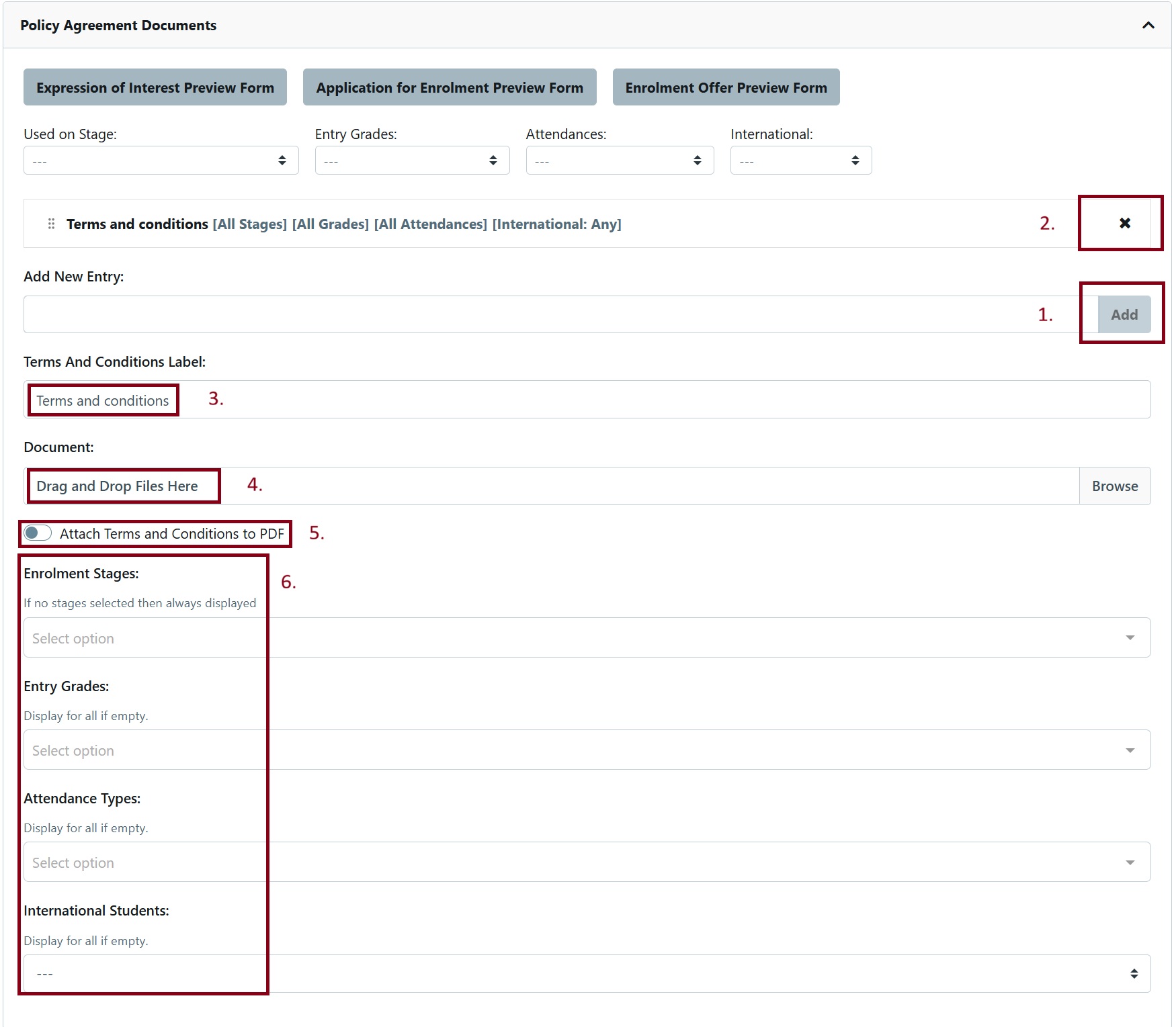1176x1027 pixels.
Task: Open the Expression of Interest Preview Form
Action: click(x=155, y=87)
